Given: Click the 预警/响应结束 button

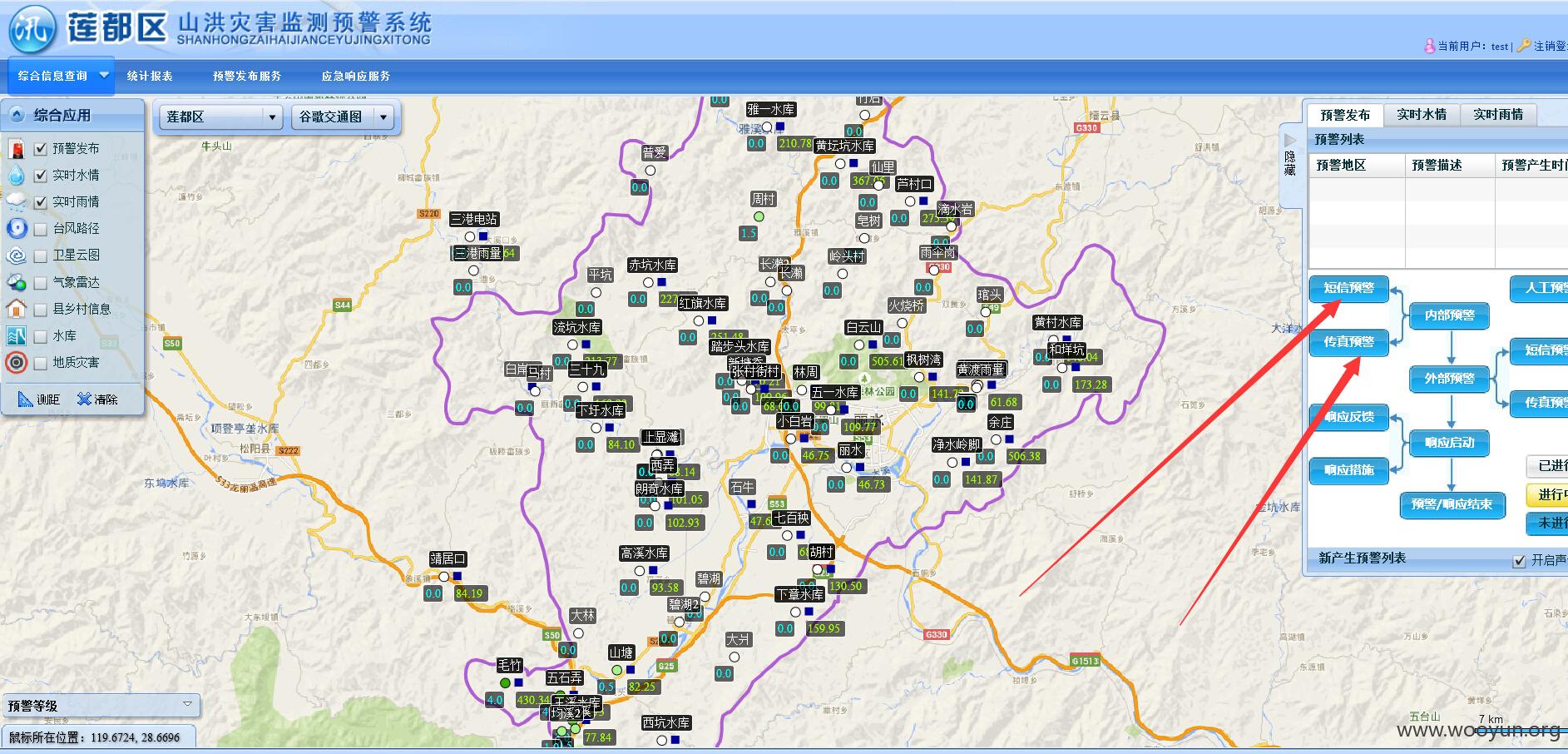Looking at the screenshot, I should pyautogui.click(x=1452, y=504).
